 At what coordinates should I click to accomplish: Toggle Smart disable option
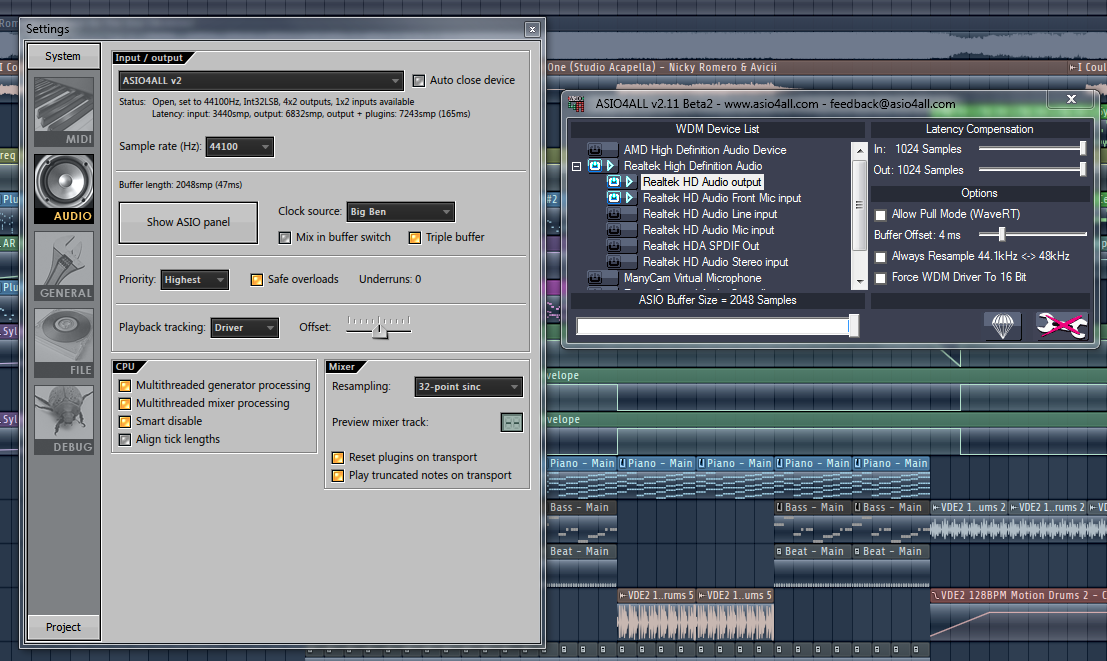(125, 422)
